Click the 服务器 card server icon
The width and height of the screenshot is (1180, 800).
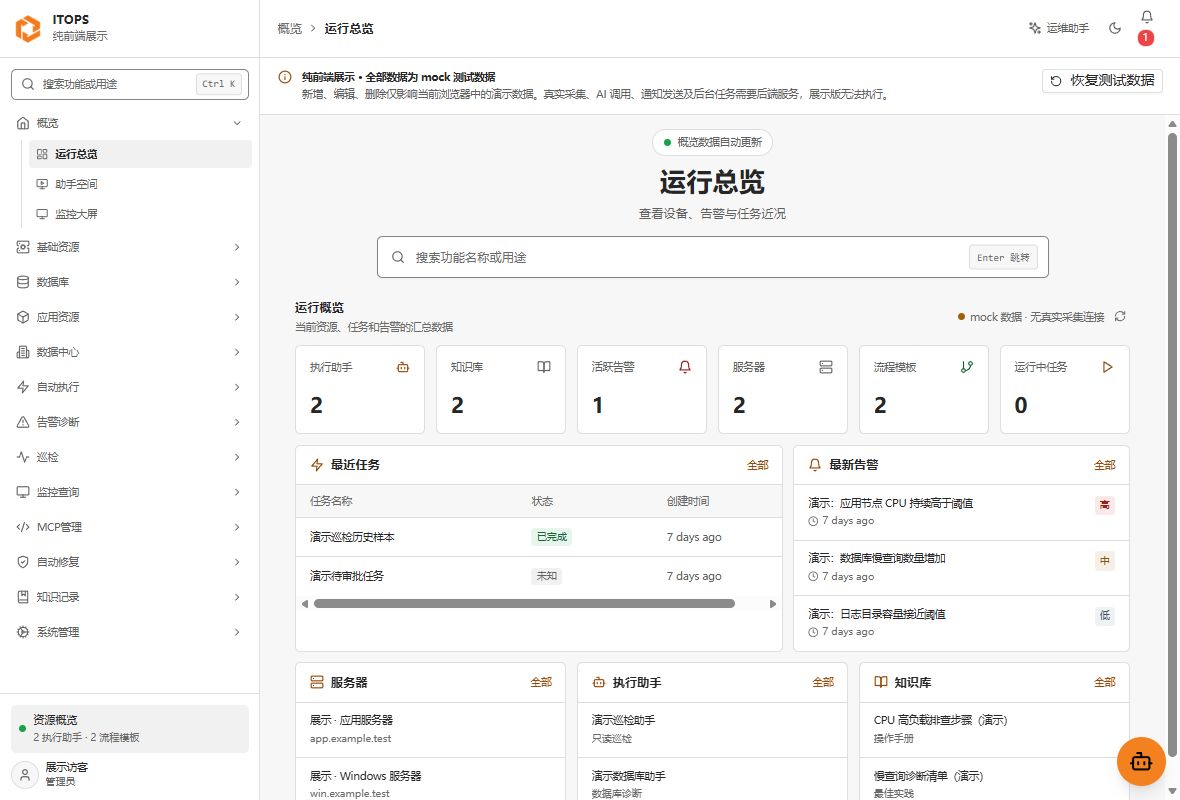[x=826, y=367]
